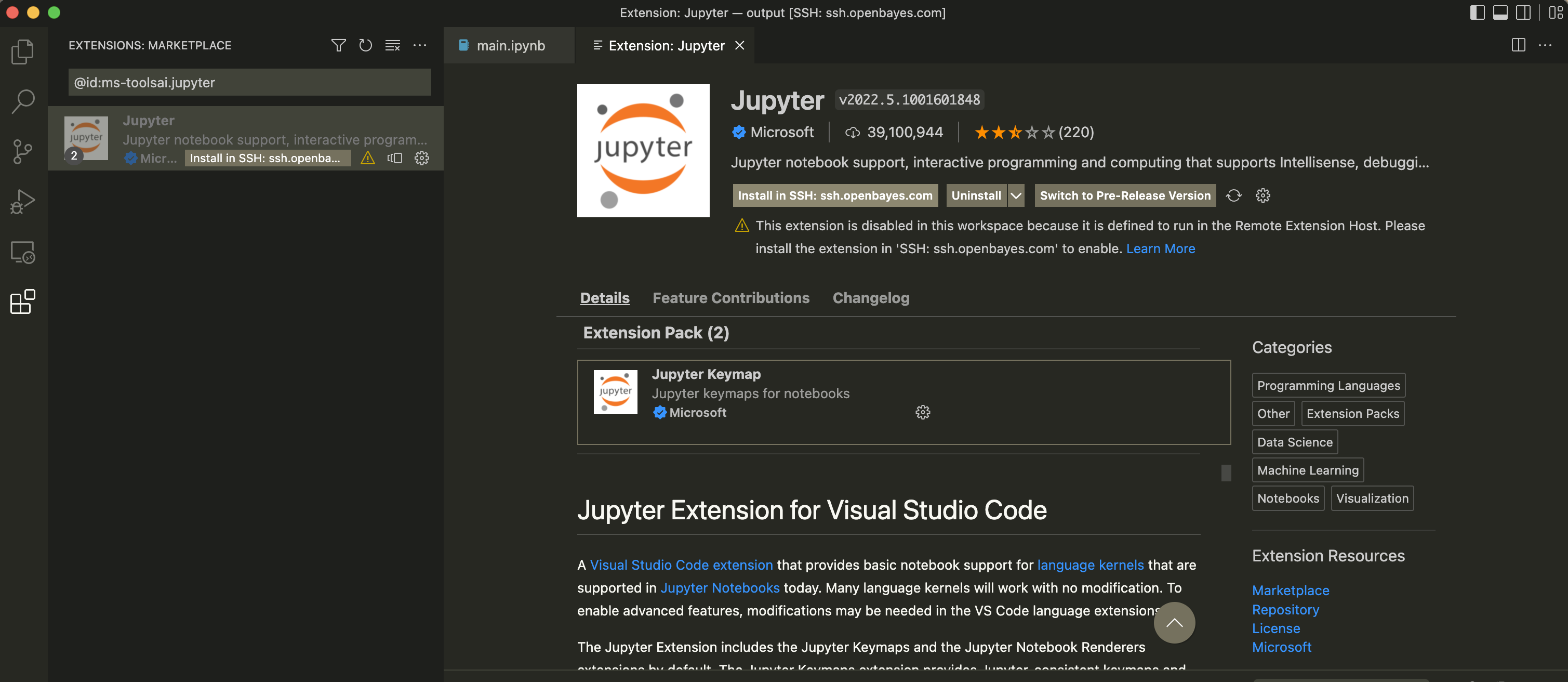Expand the Uninstall dropdown arrow
Viewport: 1568px width, 682px height.
click(x=1016, y=195)
